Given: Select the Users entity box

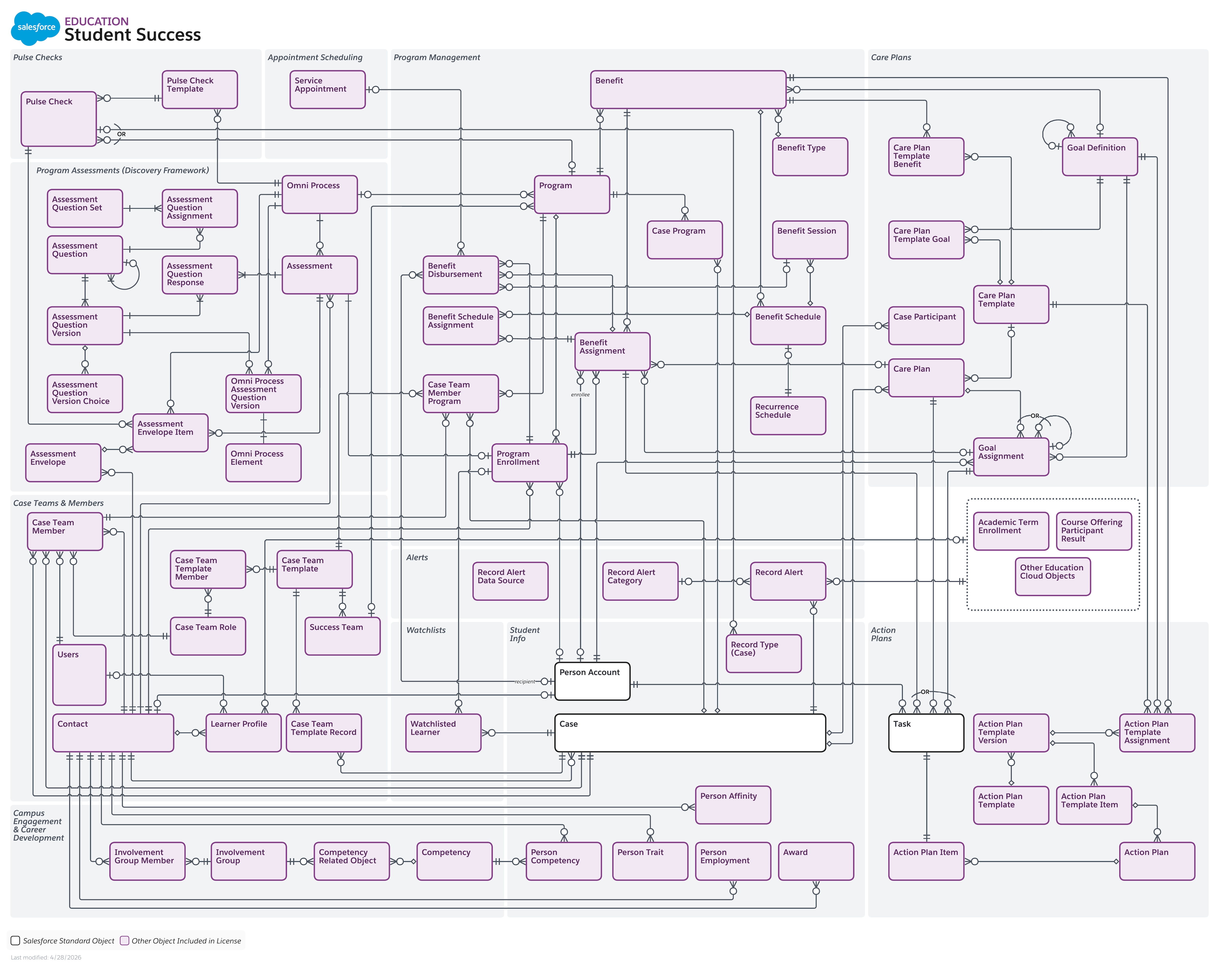Looking at the screenshot, I should click(x=80, y=675).
